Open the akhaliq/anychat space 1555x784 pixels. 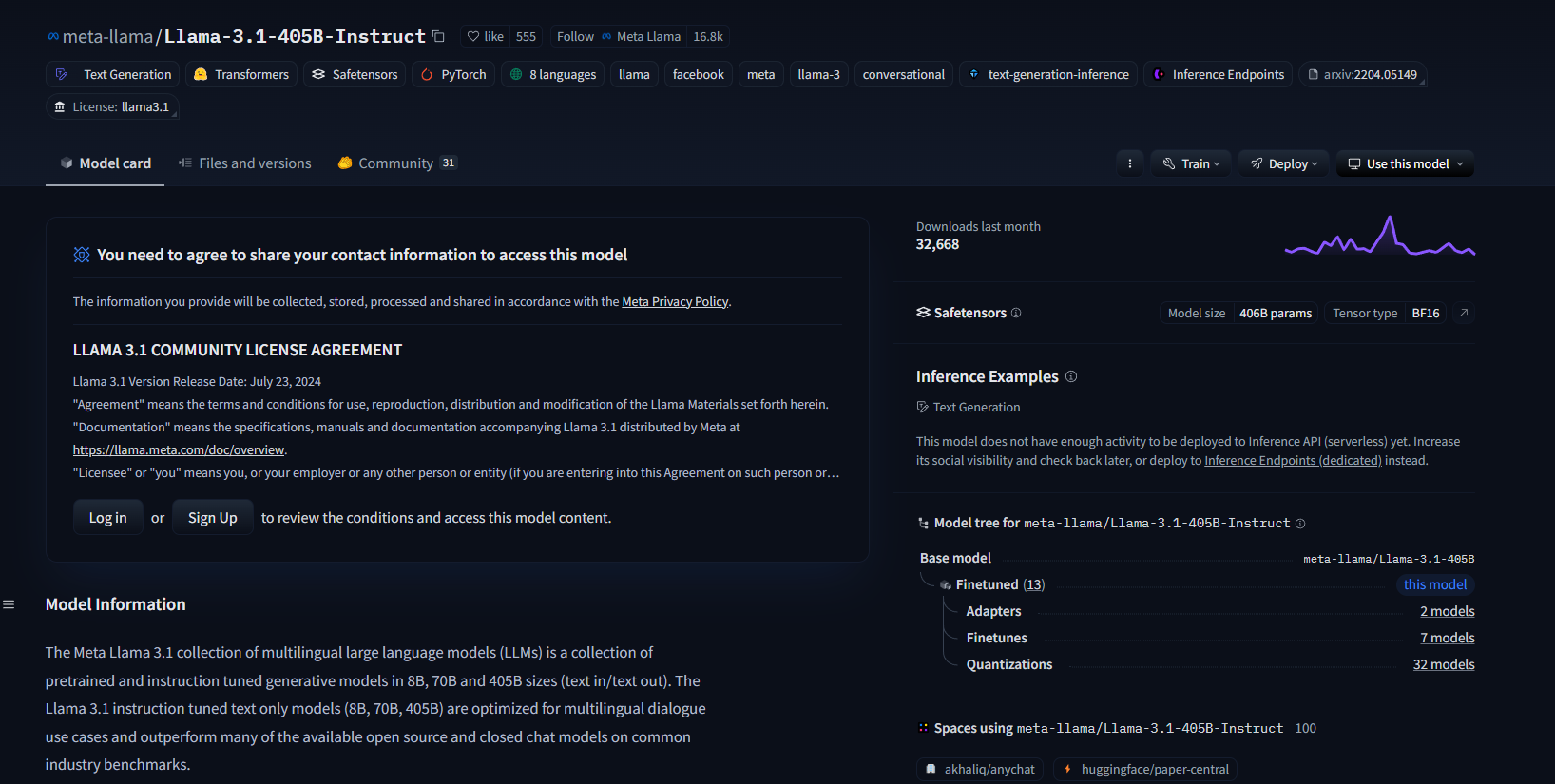click(980, 769)
